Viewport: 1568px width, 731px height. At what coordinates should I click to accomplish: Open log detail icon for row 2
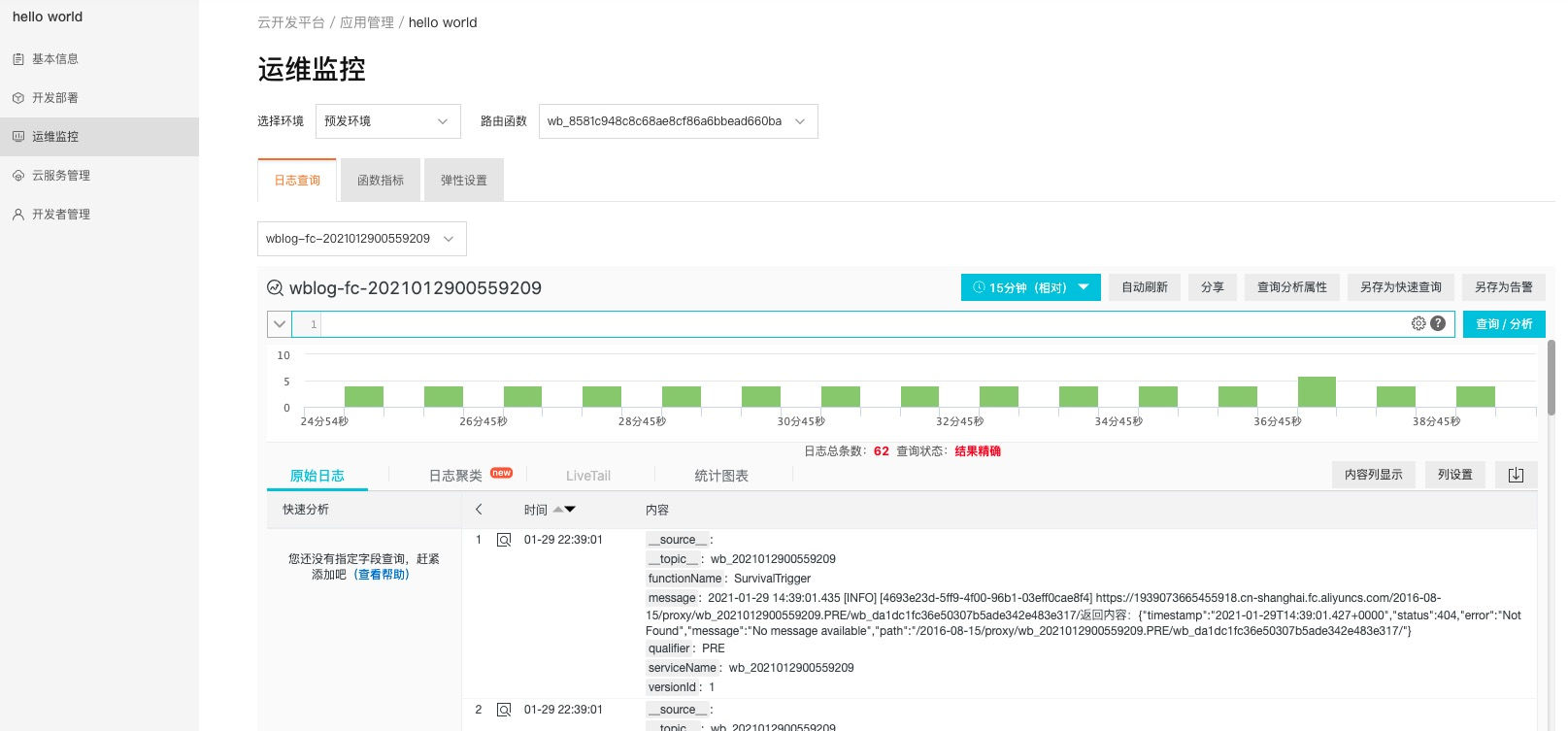[504, 710]
